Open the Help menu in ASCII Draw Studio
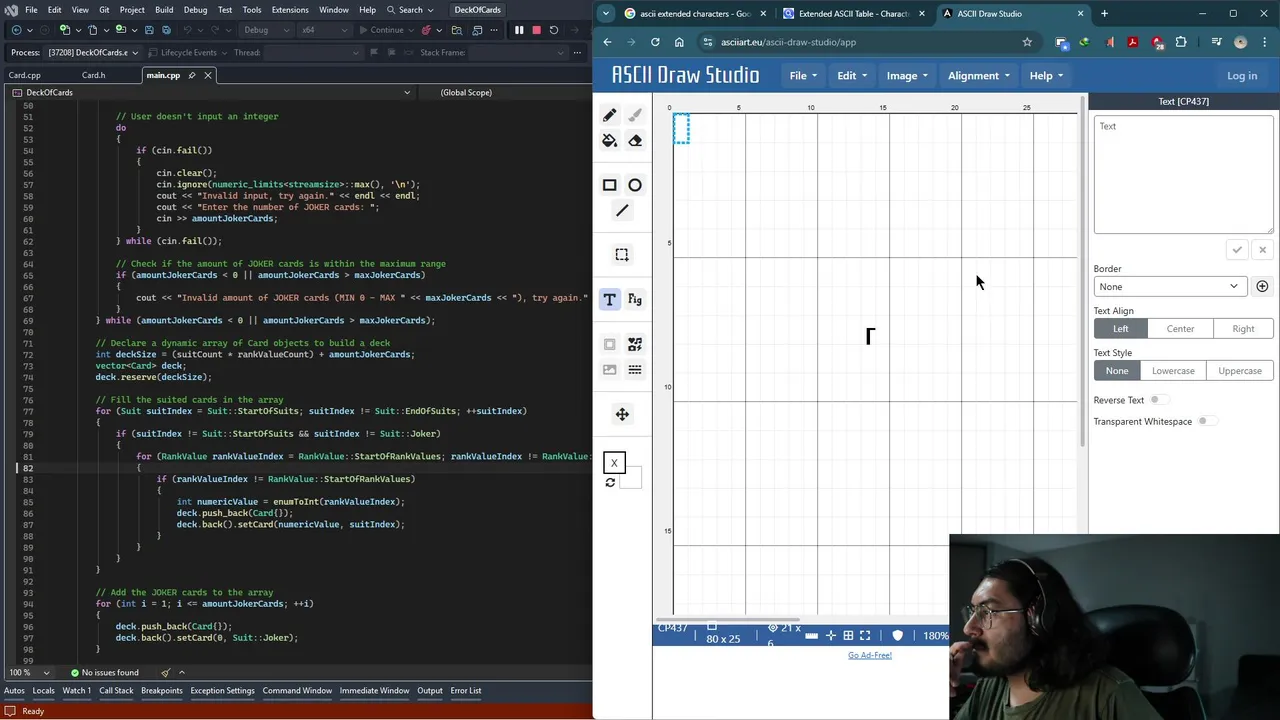The width and height of the screenshot is (1280, 720). [x=1046, y=76]
